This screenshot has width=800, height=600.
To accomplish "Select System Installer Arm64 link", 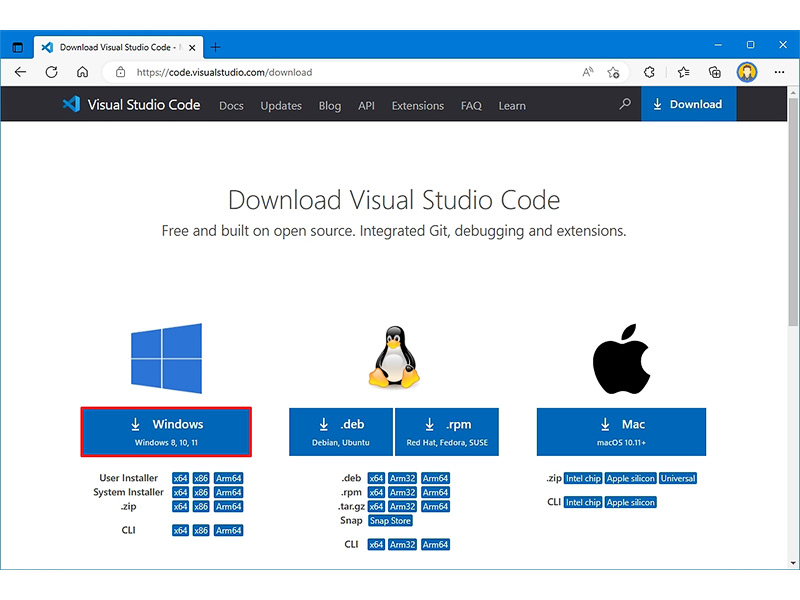I will coord(229,492).
